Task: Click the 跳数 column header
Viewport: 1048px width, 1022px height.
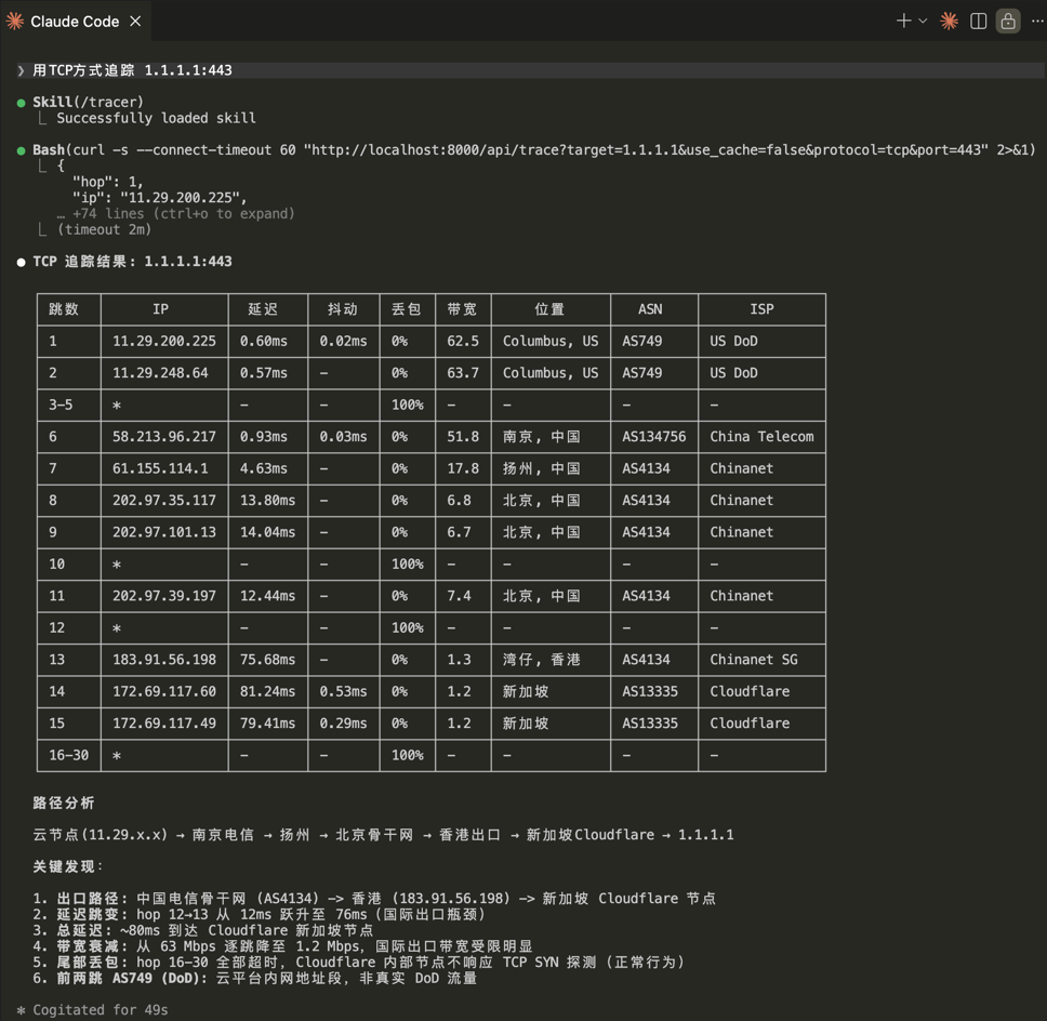Action: click(69, 309)
